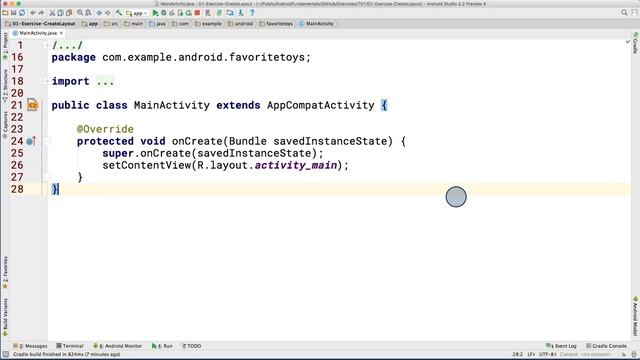Open the Event Log
The width and height of the screenshot is (640, 360).
561,346
